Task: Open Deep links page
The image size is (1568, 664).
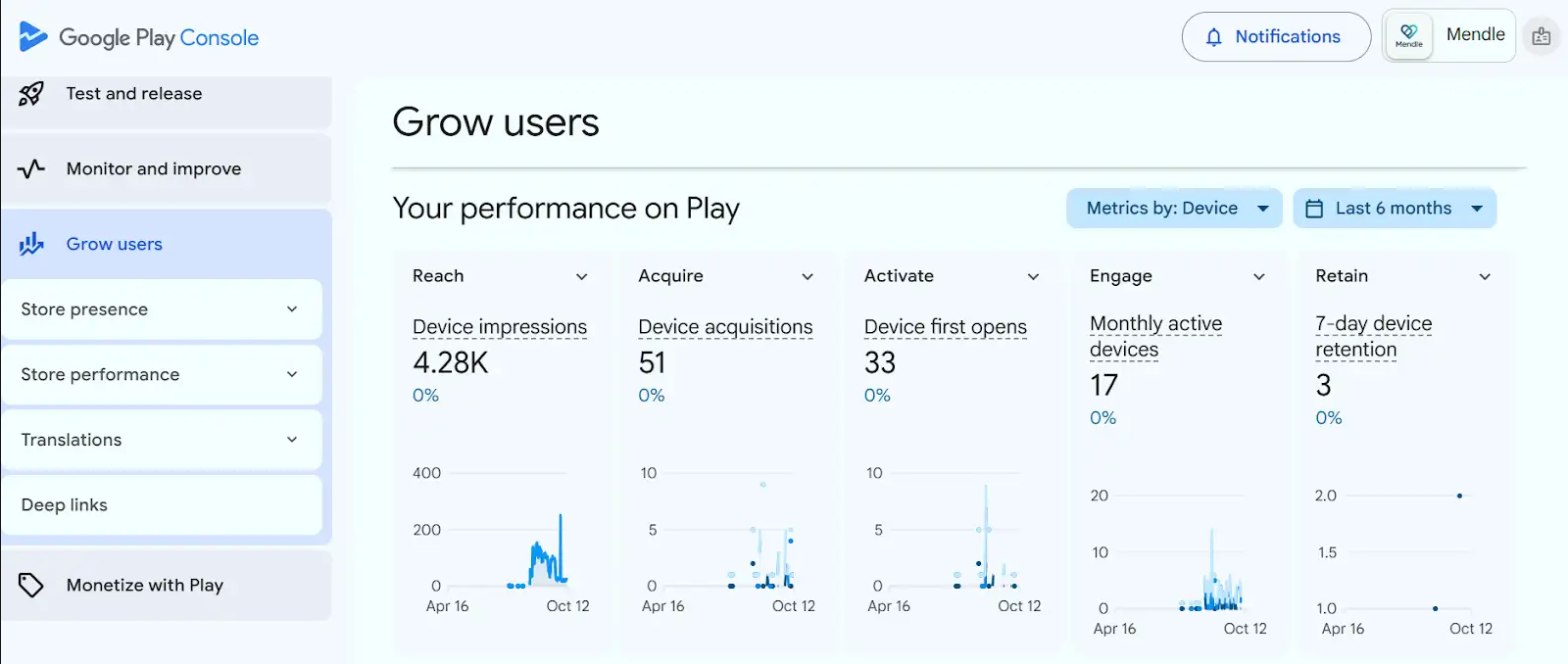Action: tap(162, 505)
